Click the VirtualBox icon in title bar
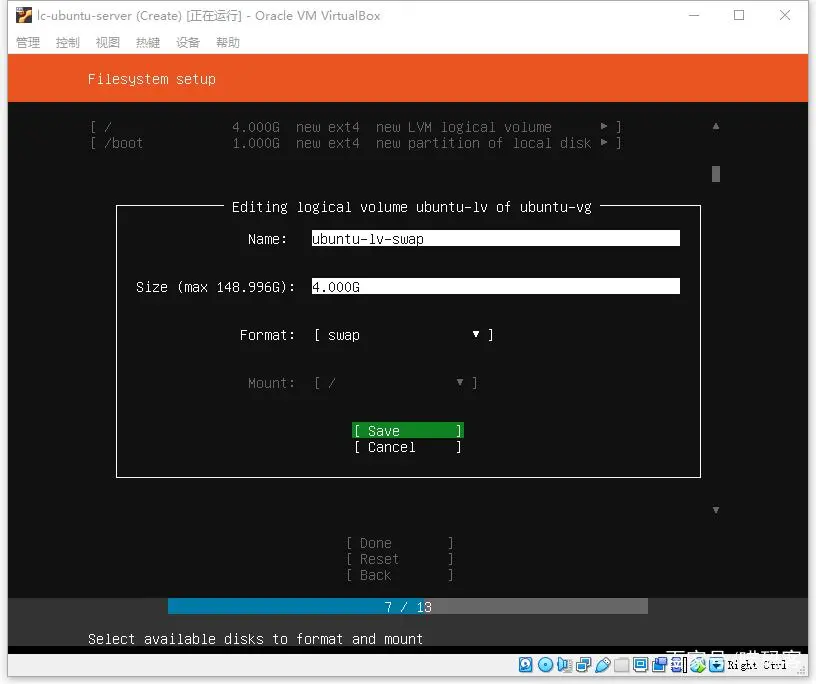 [x=23, y=16]
